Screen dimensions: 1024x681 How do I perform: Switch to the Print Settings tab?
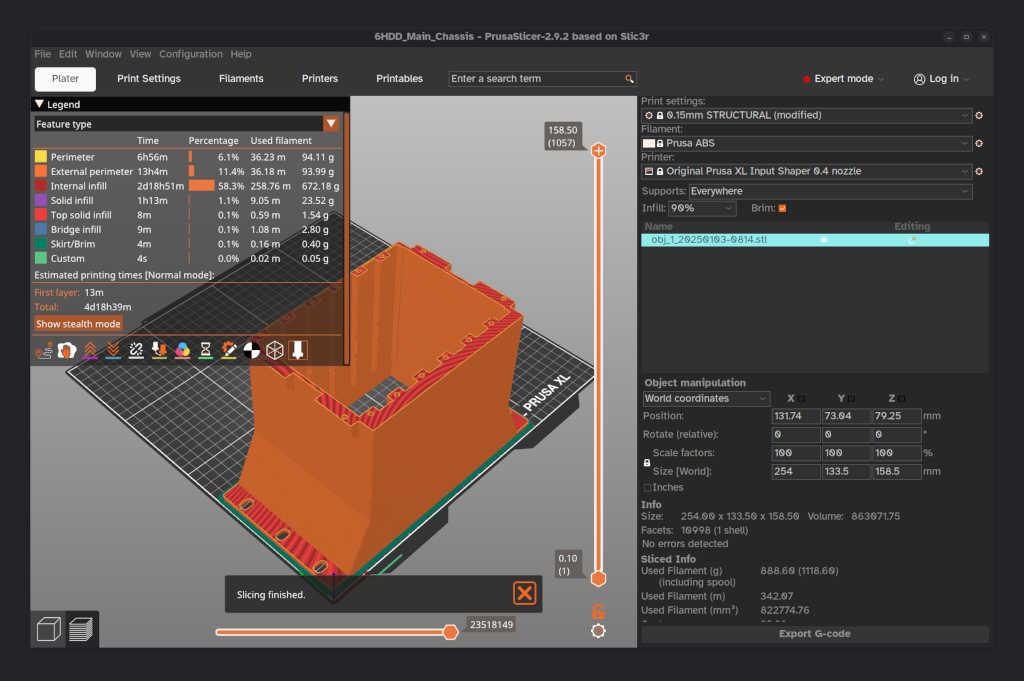click(x=149, y=79)
